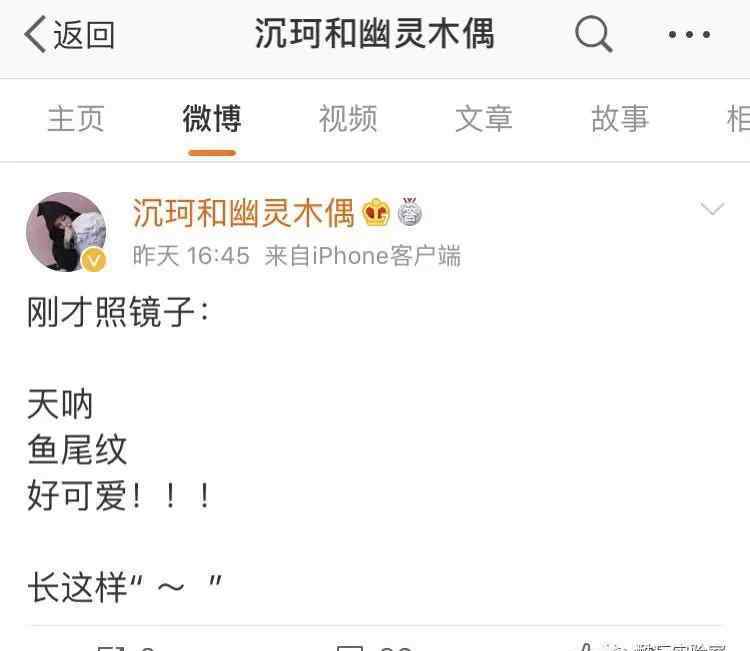Screen dimensions: 750x651
Task: Open the user's profile avatar
Action: click(66, 232)
